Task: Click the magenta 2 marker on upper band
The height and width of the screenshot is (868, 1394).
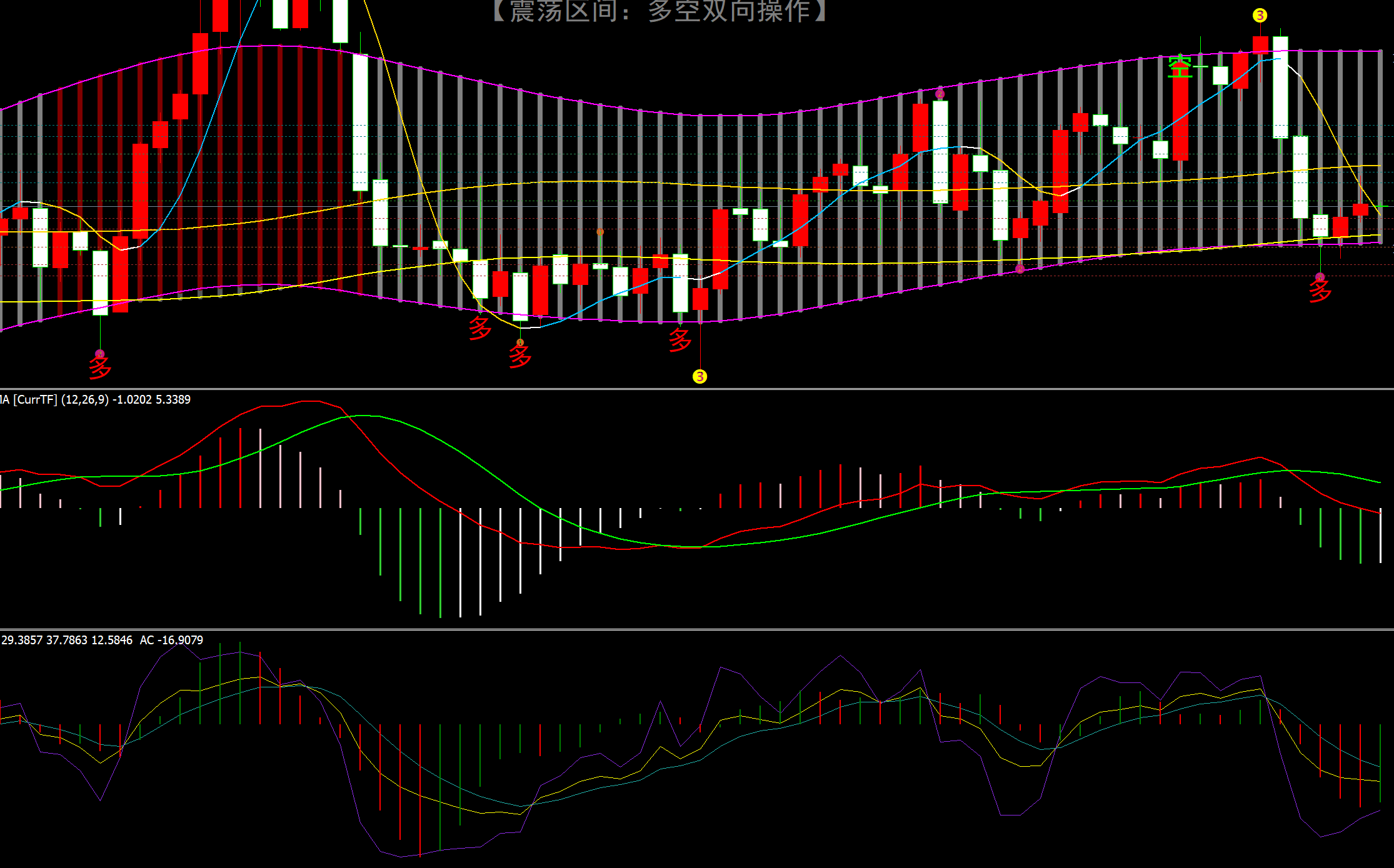Action: (940, 94)
